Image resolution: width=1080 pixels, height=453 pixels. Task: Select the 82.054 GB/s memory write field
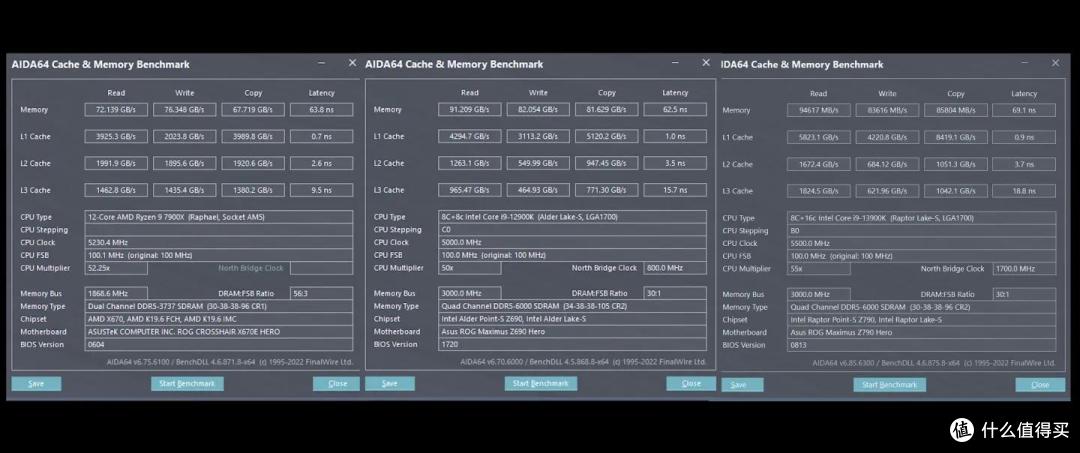538,109
